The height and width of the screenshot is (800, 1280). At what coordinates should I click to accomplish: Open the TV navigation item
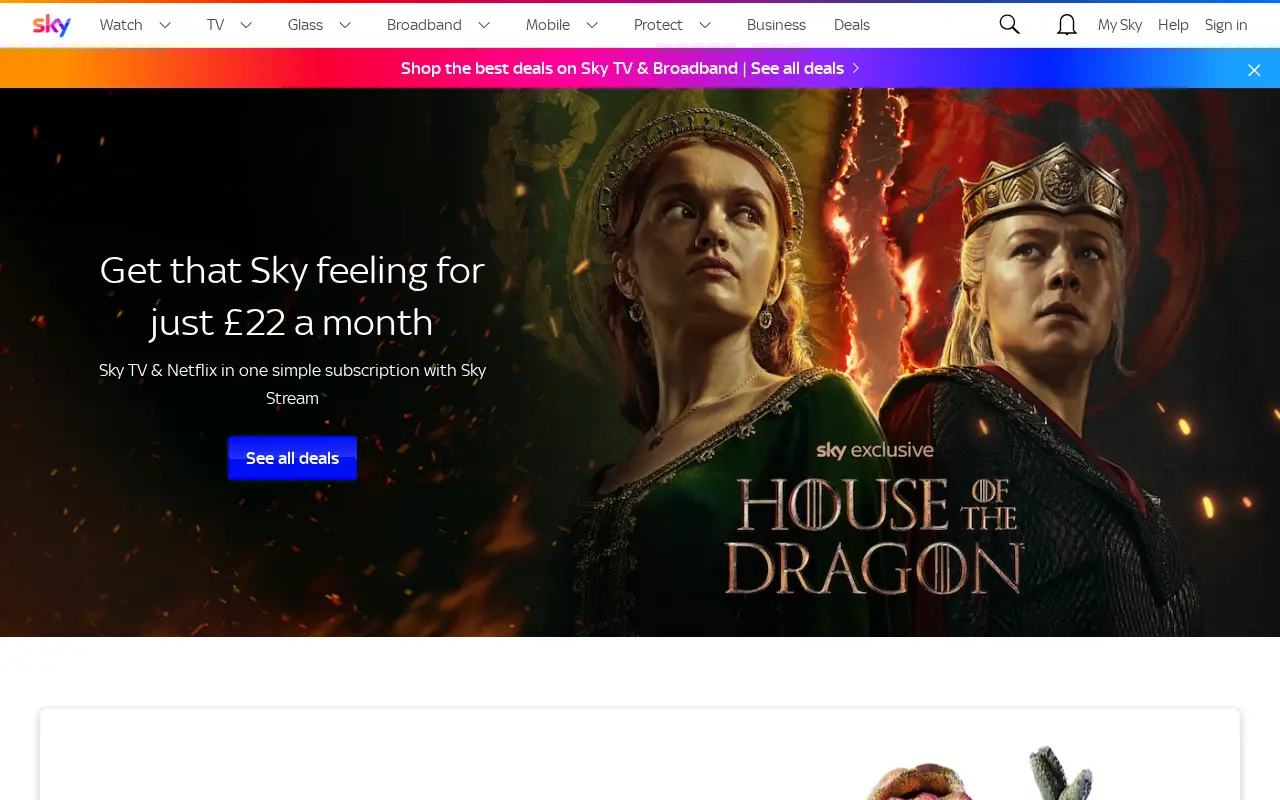pos(215,25)
